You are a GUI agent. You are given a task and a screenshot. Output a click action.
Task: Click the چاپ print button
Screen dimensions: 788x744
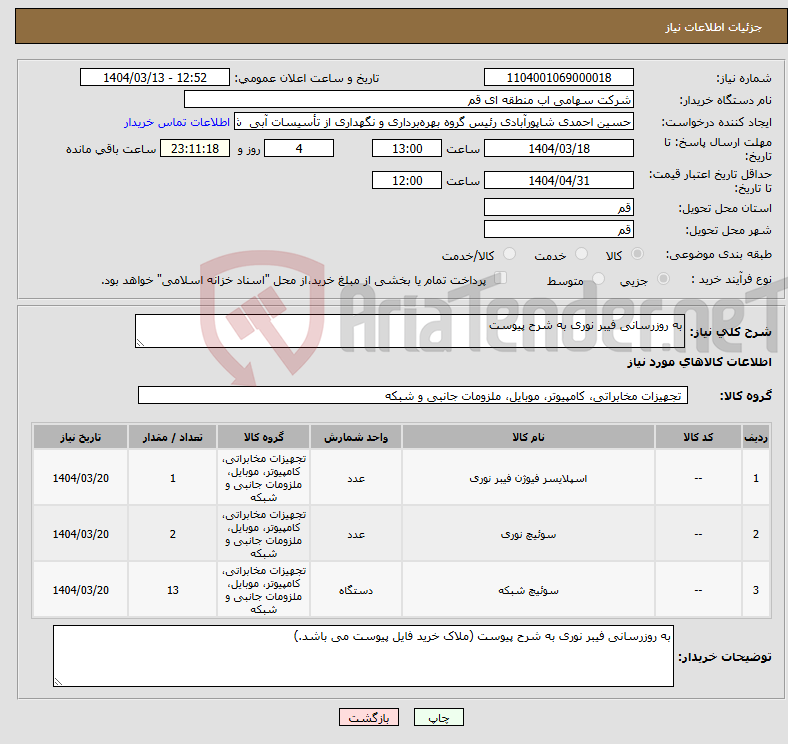439,717
